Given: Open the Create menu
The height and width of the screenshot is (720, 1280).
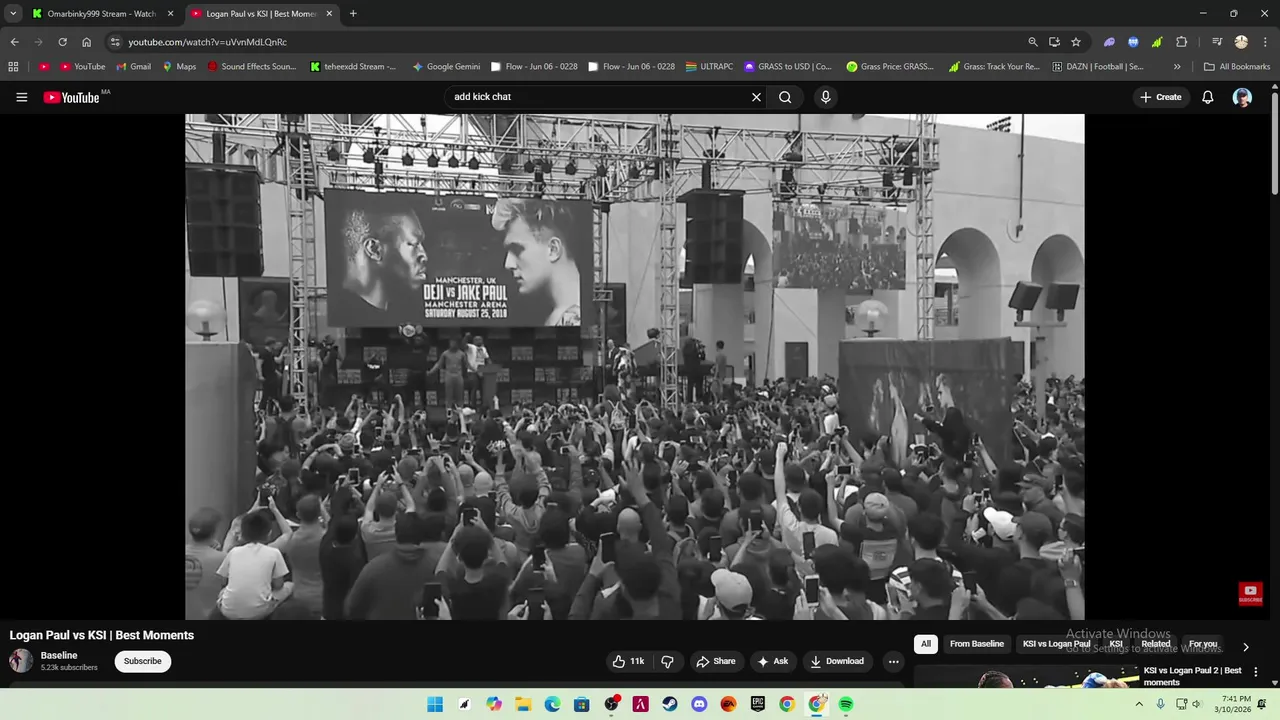Looking at the screenshot, I should [1161, 97].
